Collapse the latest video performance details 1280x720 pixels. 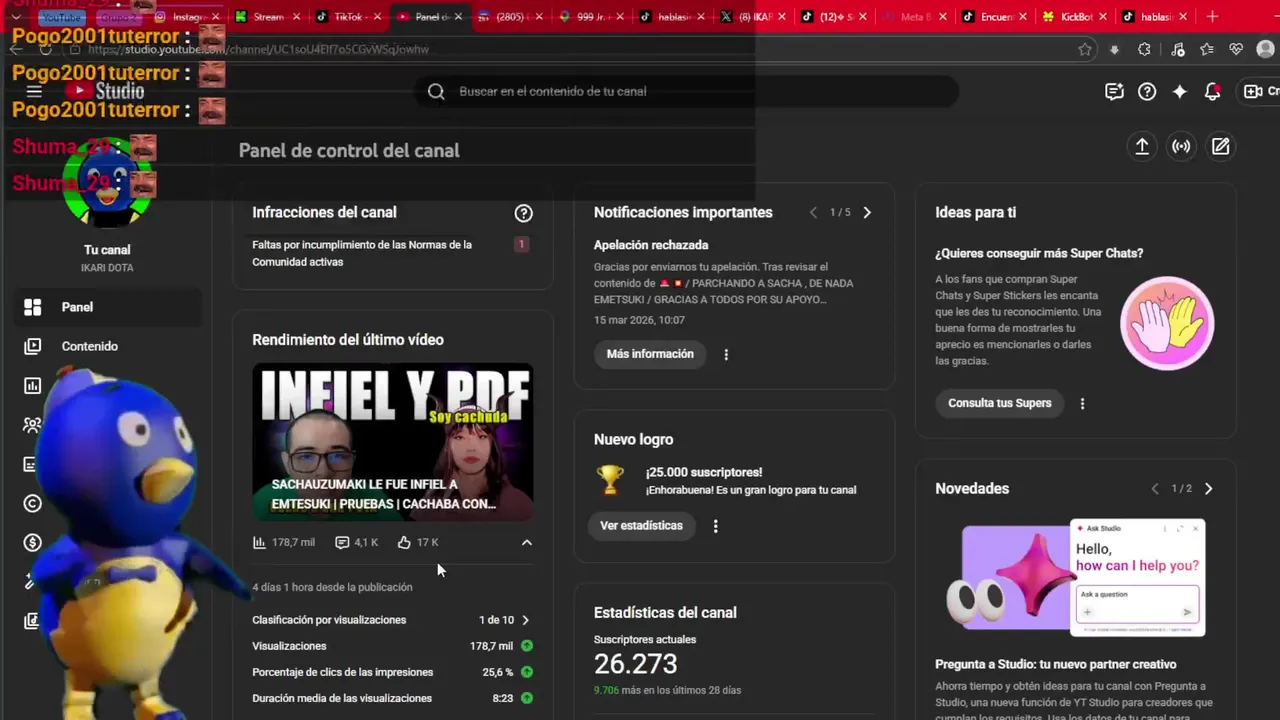pos(527,542)
